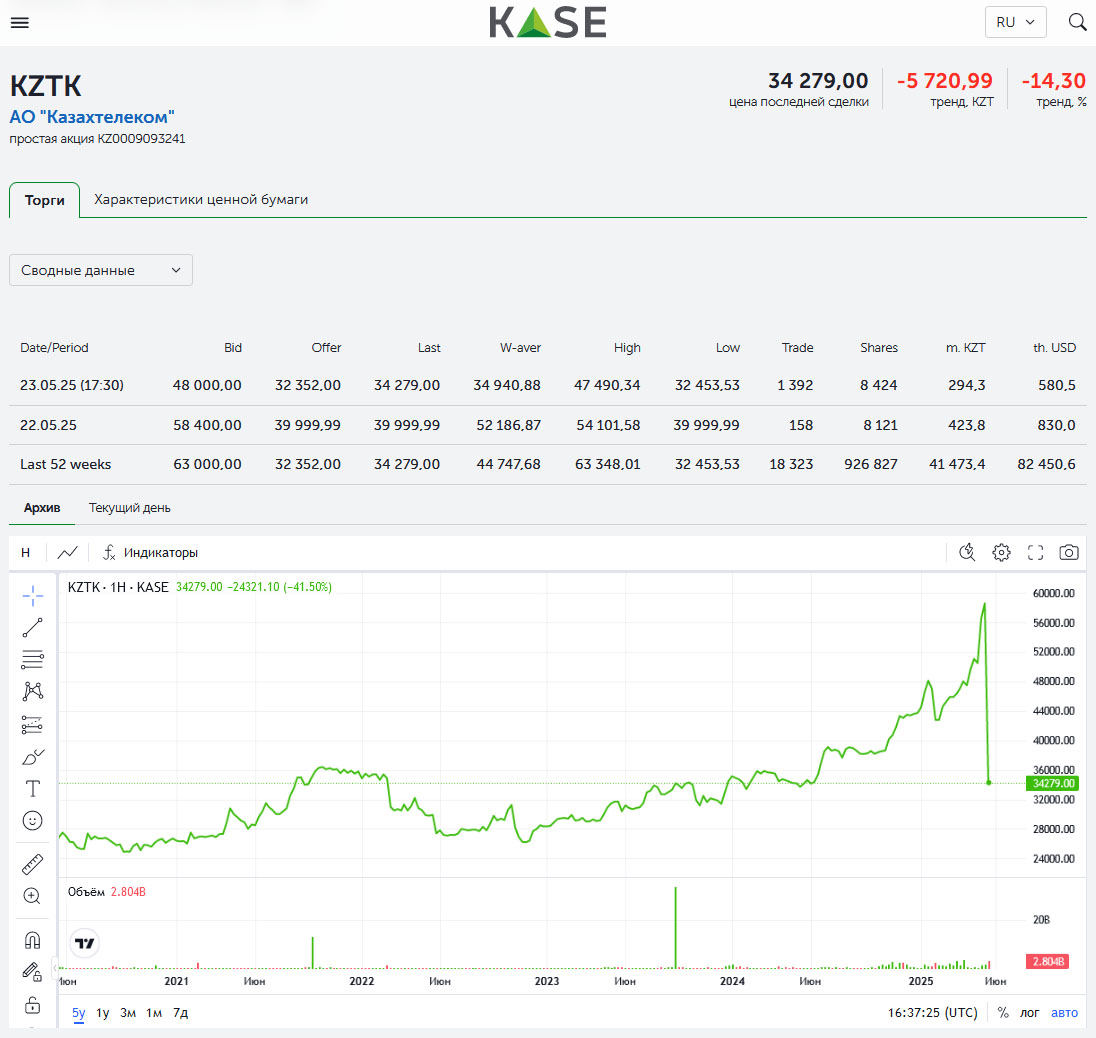Take a chart snapshot with camera icon
Screen dimensions: 1096x1038
click(1069, 552)
